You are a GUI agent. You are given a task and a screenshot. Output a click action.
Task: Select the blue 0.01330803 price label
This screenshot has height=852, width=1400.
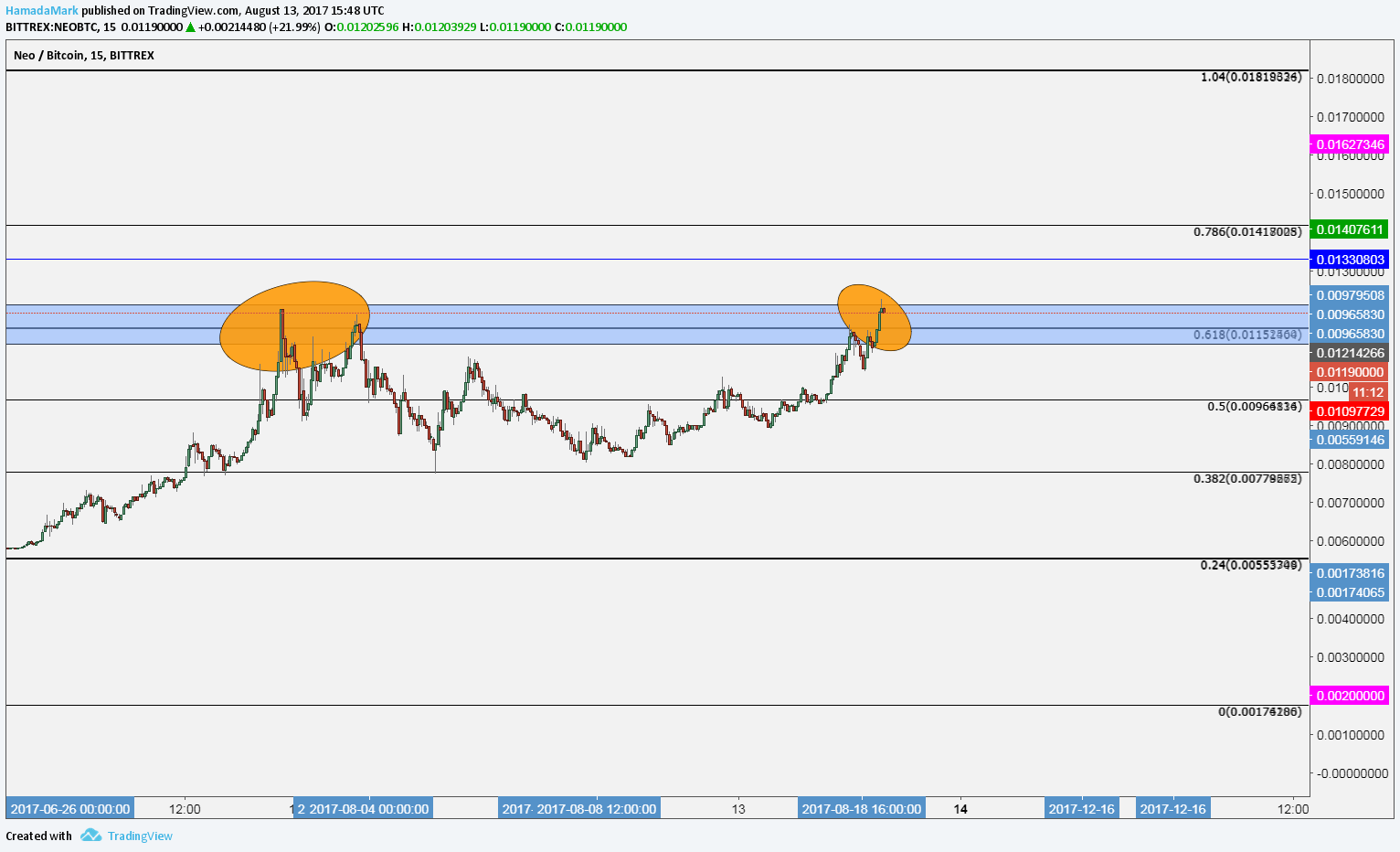1350,260
